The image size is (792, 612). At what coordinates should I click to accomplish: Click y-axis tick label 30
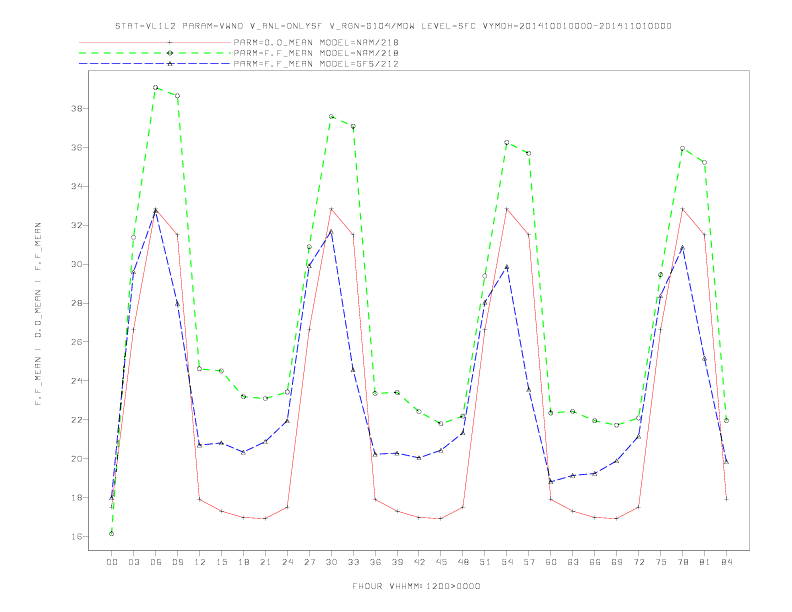click(x=77, y=264)
